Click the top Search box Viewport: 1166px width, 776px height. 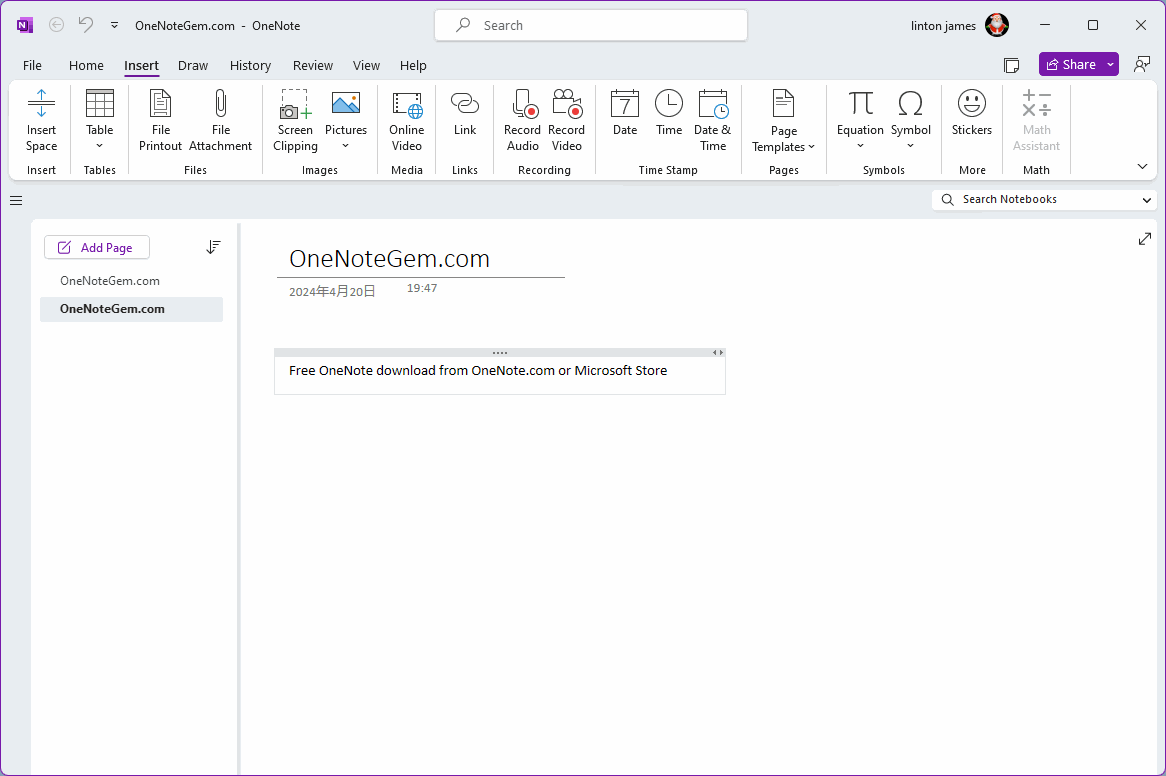[591, 25]
